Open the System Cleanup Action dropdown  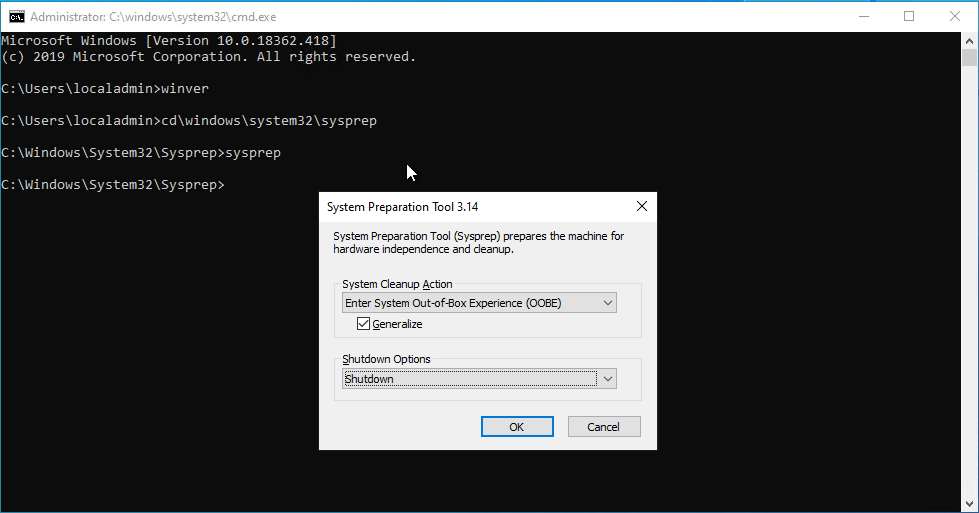click(479, 303)
